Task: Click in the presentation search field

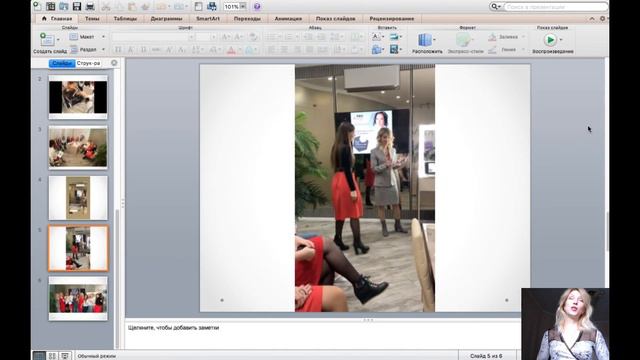Action: click(x=556, y=7)
